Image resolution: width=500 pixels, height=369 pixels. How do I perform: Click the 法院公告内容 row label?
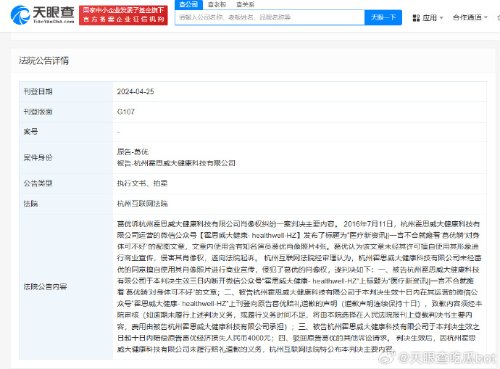coord(45,286)
